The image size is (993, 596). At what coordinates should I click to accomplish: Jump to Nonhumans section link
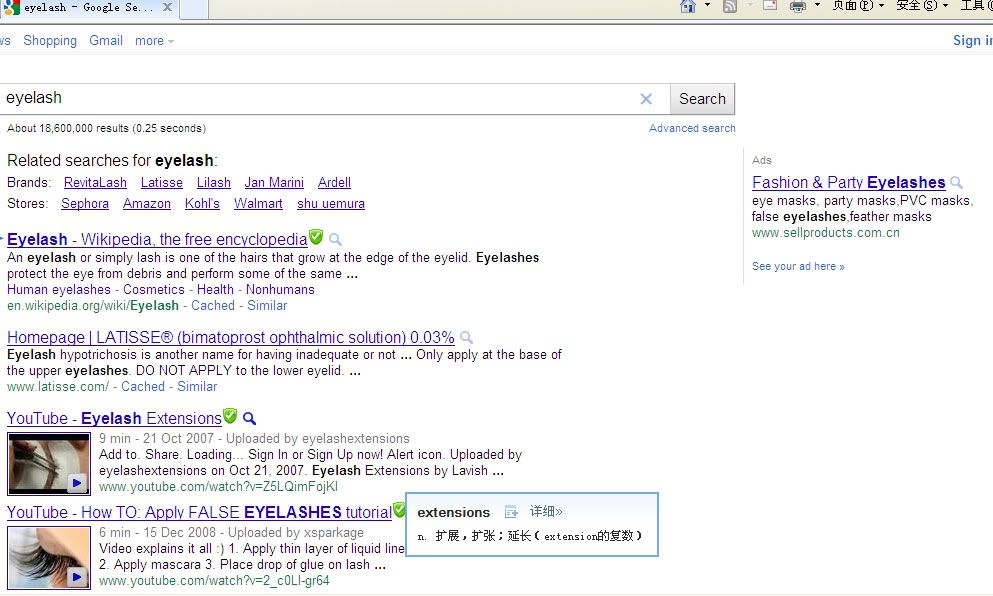click(280, 289)
